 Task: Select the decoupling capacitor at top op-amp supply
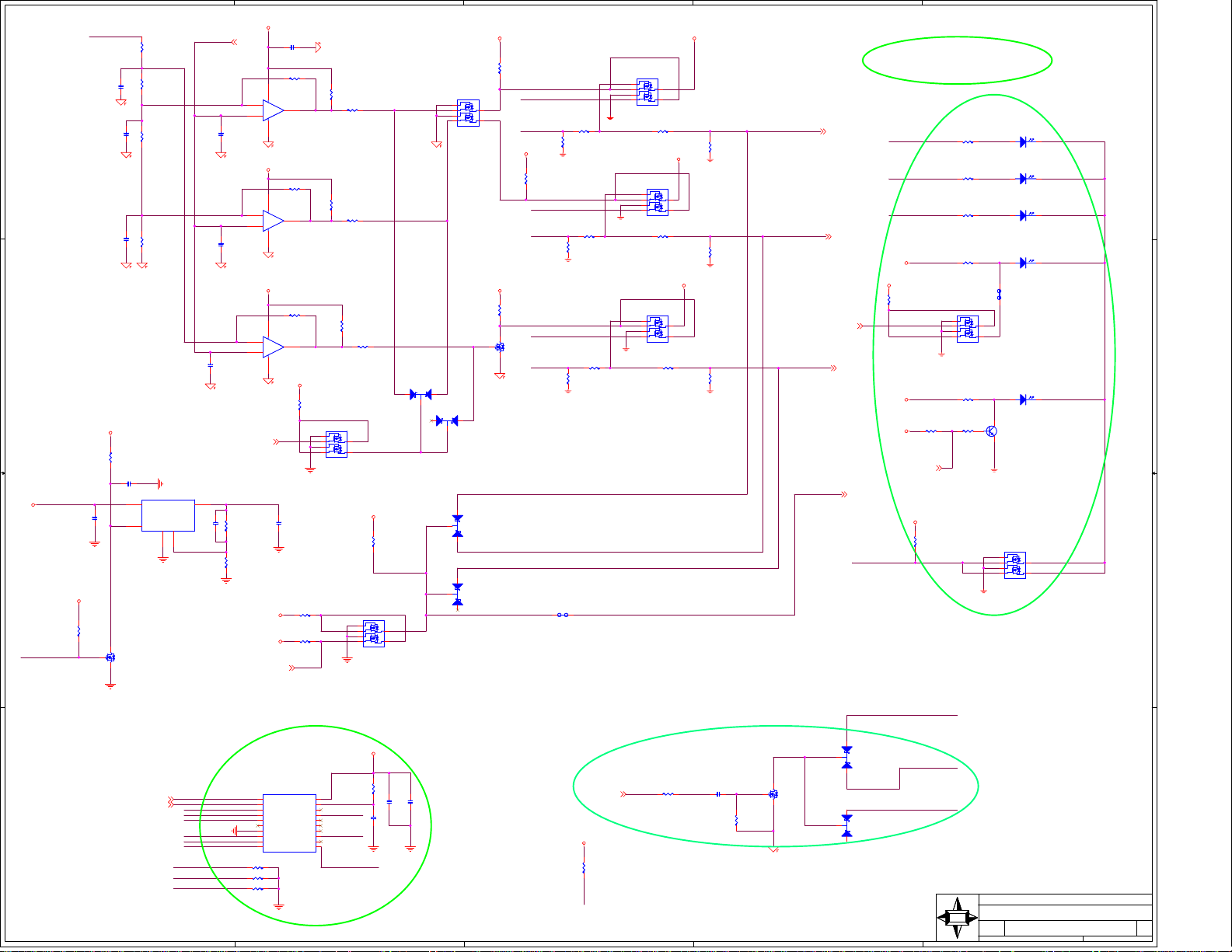[292, 47]
